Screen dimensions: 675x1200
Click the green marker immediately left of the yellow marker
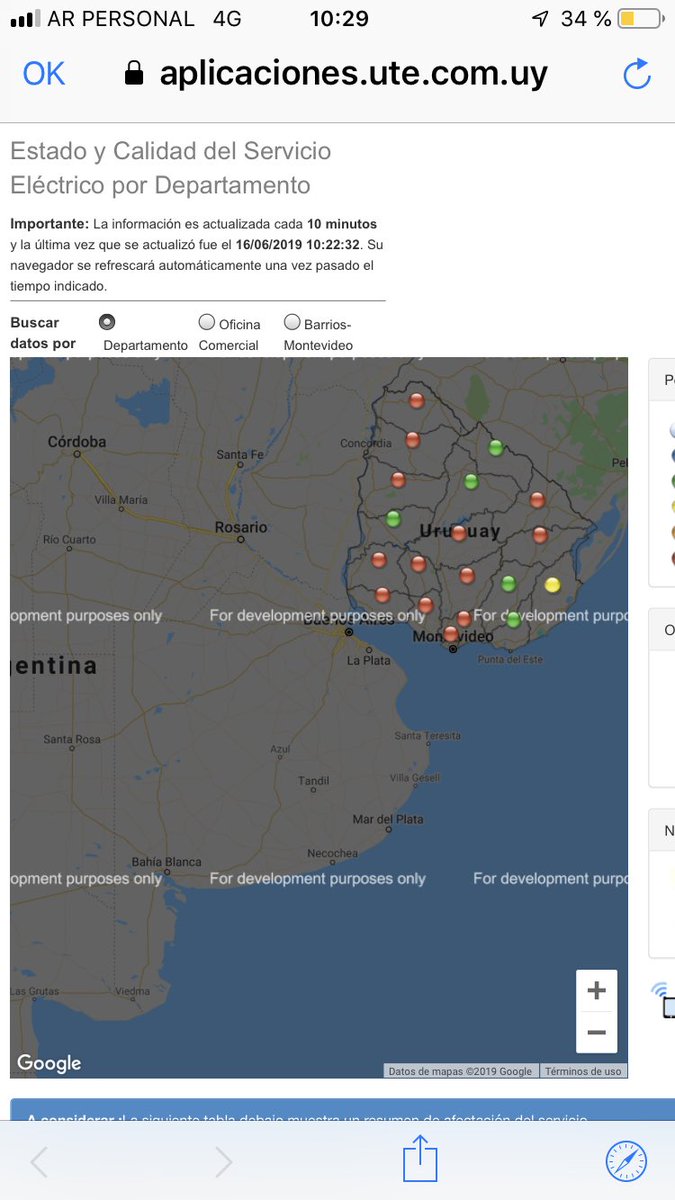(508, 583)
